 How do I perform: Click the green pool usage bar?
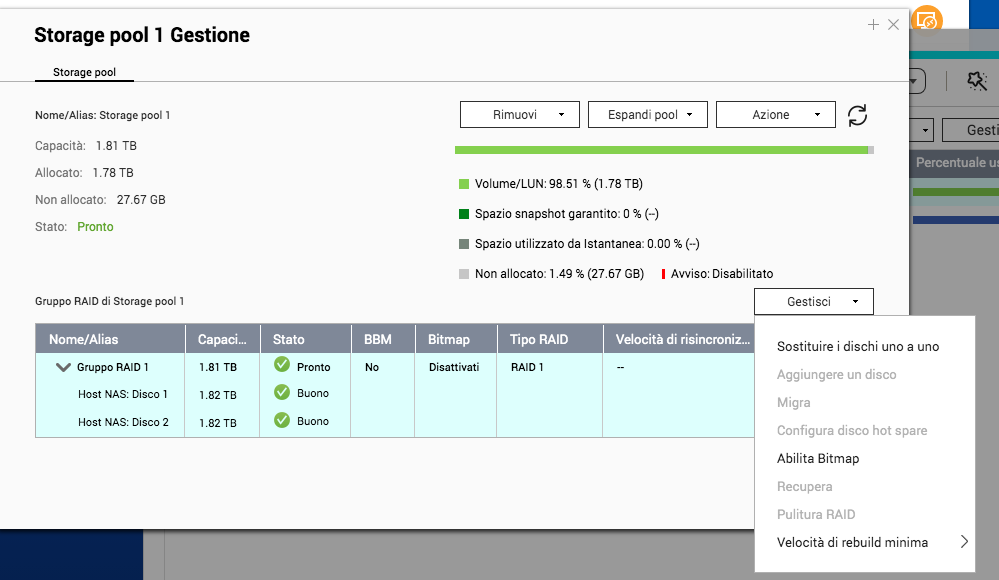tap(660, 150)
